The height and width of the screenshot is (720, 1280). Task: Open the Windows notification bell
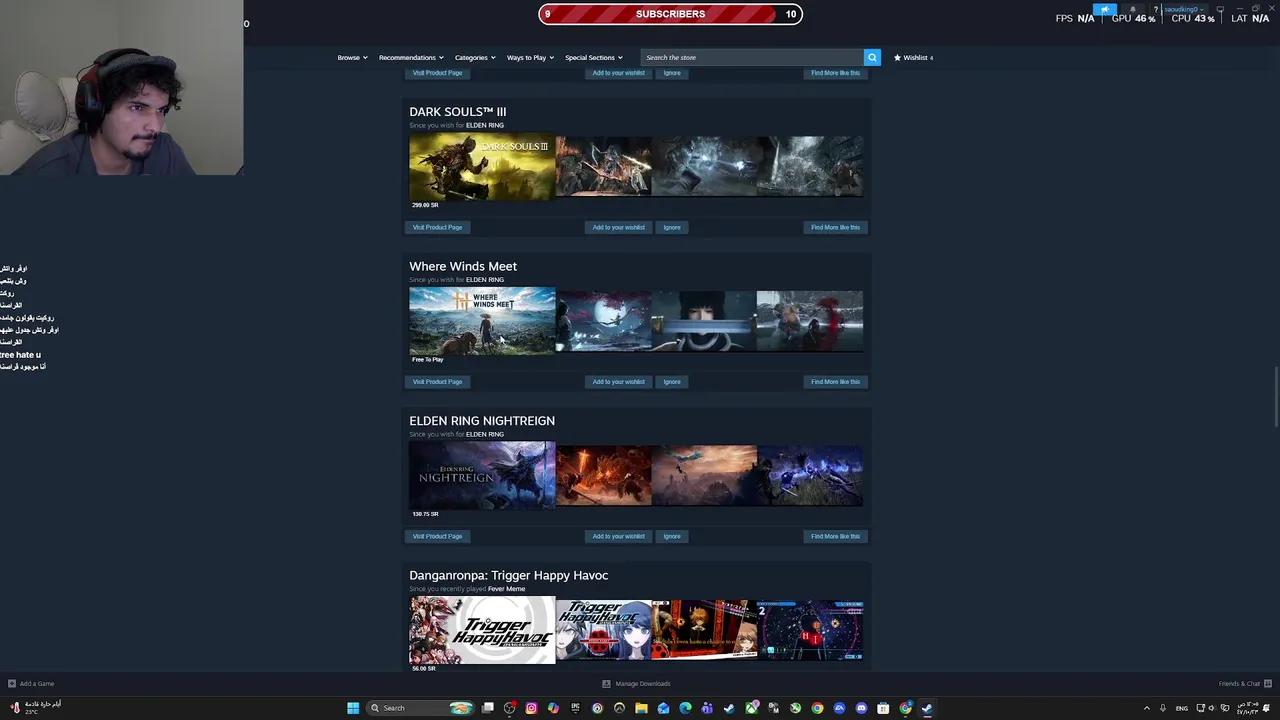click(x=1266, y=708)
